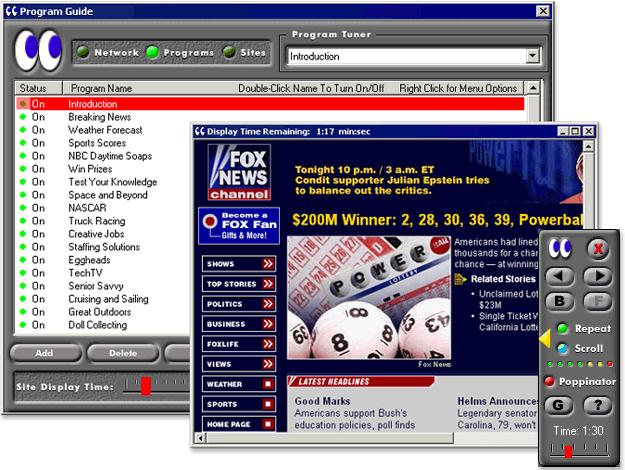
Task: Select the Test Your Knowledge program
Action: (x=112, y=182)
